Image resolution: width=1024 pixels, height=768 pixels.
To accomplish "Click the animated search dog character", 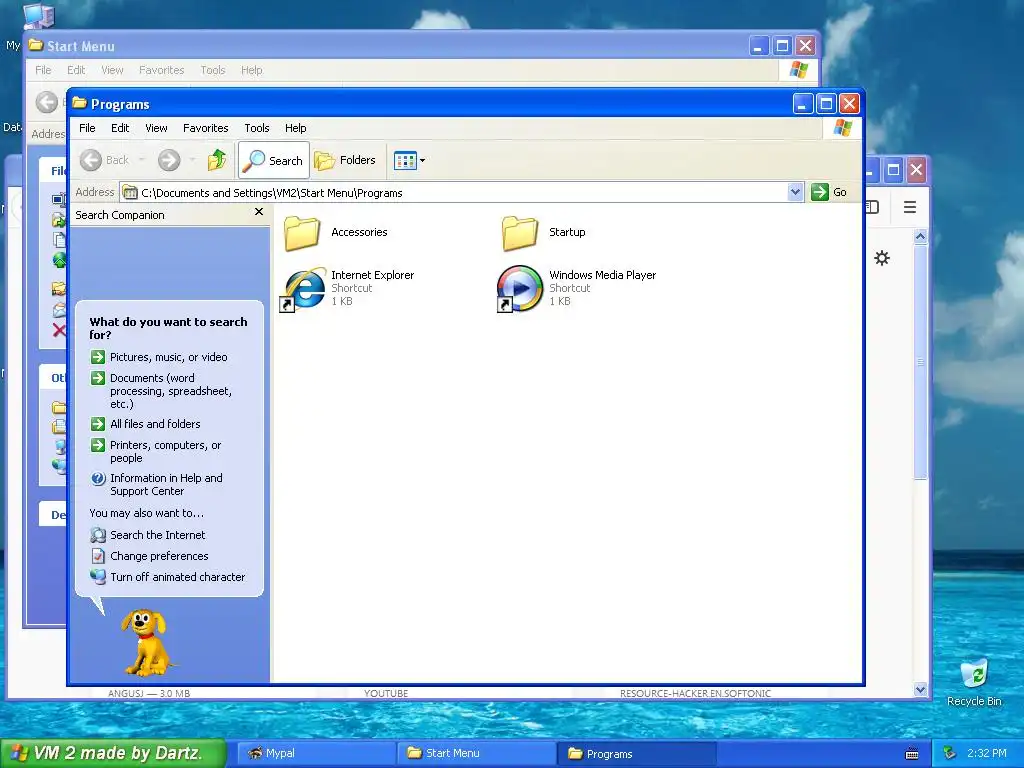I will point(147,643).
